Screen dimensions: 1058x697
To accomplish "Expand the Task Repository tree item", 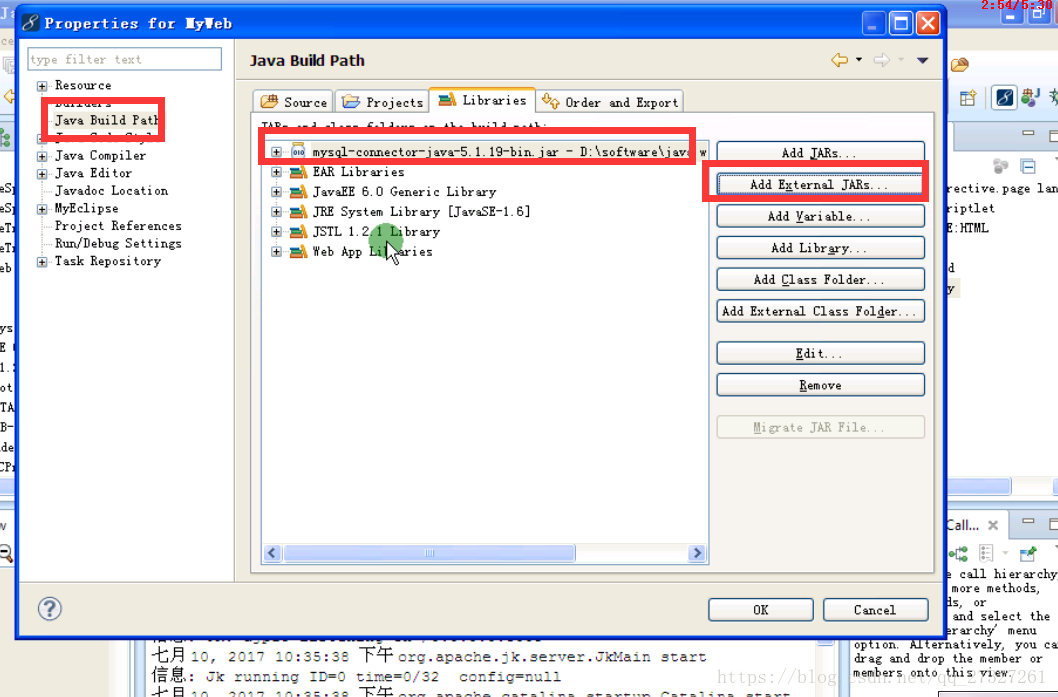I will (42, 262).
